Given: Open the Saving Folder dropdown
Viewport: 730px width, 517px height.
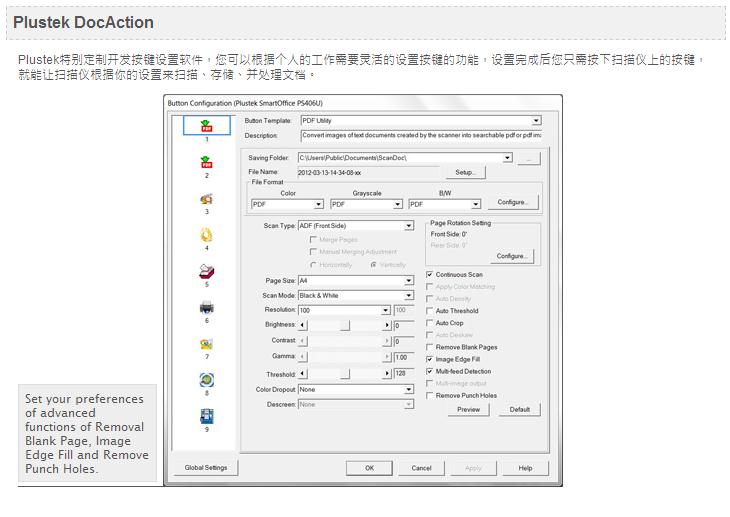Looking at the screenshot, I should [x=507, y=158].
